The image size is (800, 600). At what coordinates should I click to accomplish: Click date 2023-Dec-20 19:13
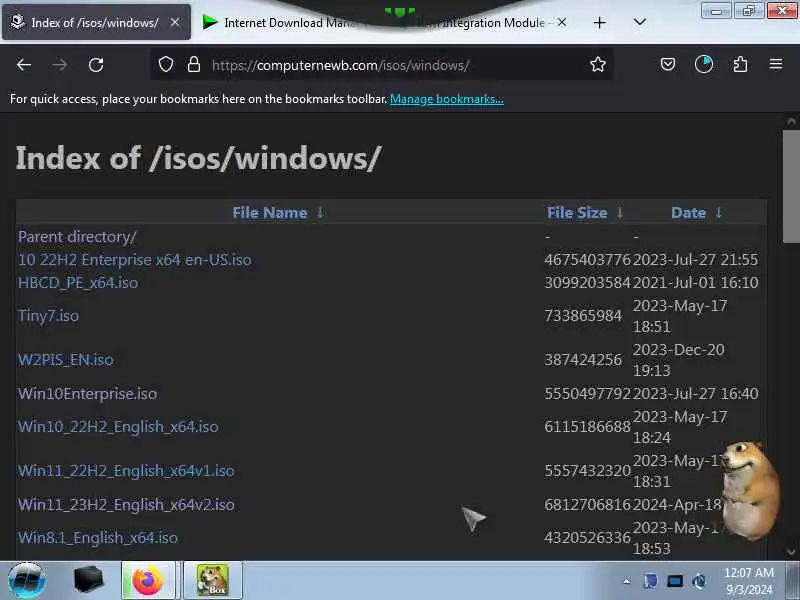[679, 360]
